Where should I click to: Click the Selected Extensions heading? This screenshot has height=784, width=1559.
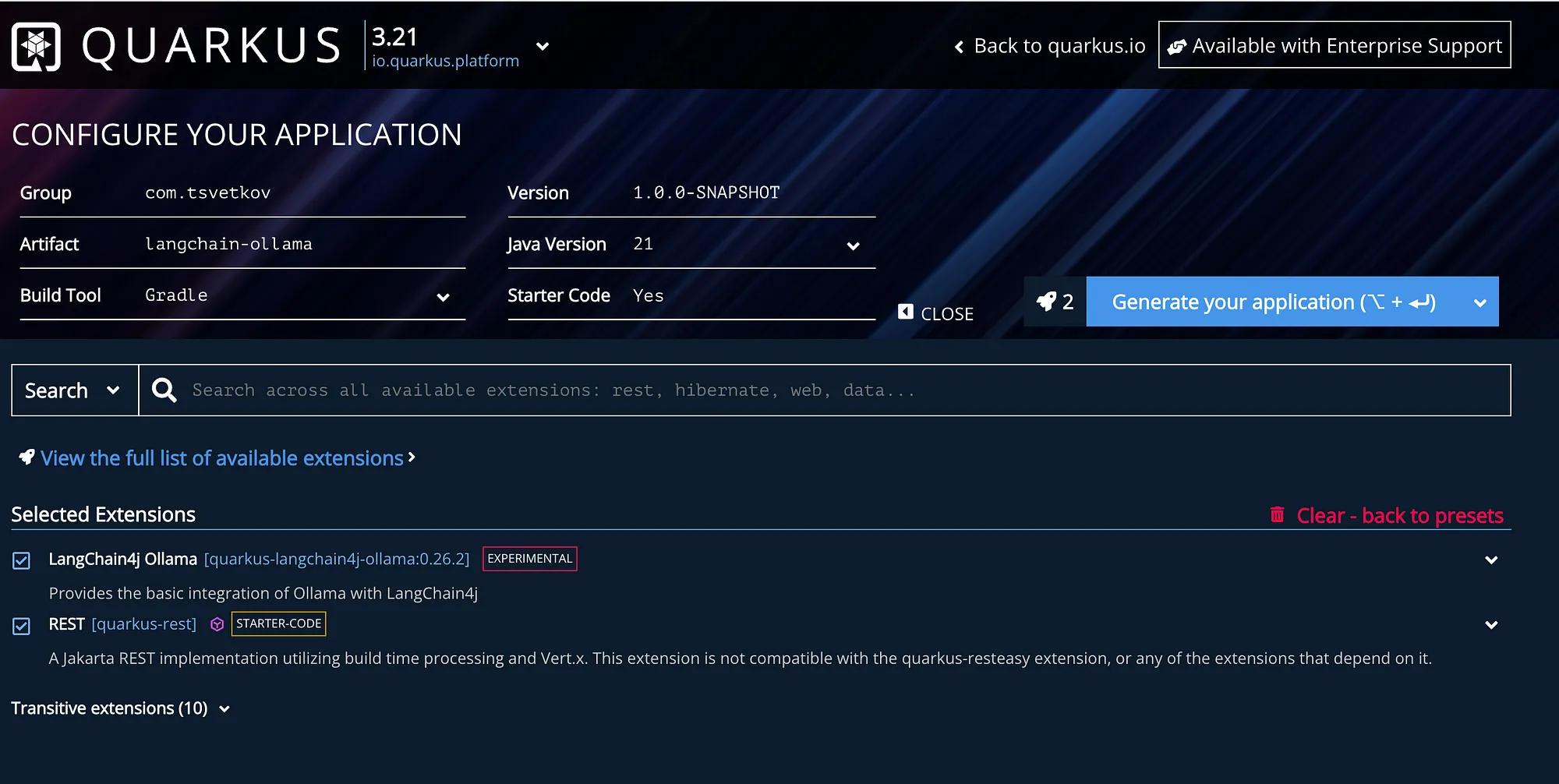[x=103, y=514]
